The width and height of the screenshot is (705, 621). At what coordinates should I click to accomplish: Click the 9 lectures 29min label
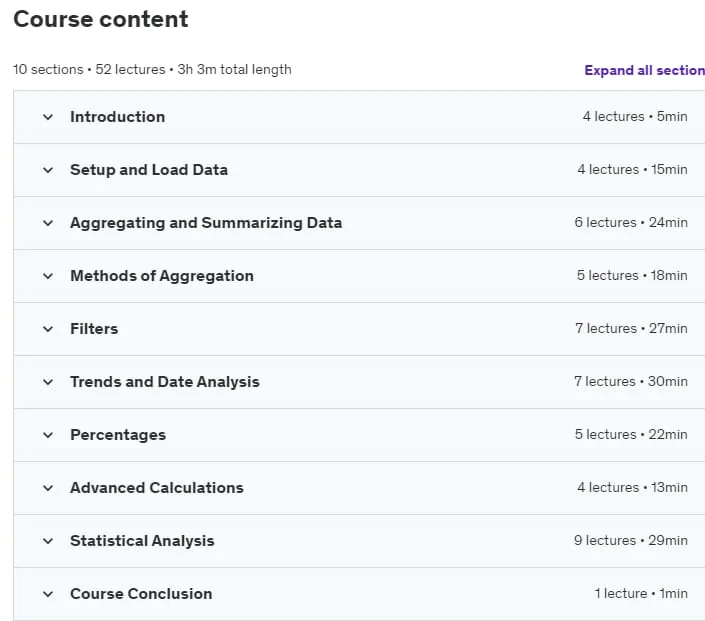[630, 541]
